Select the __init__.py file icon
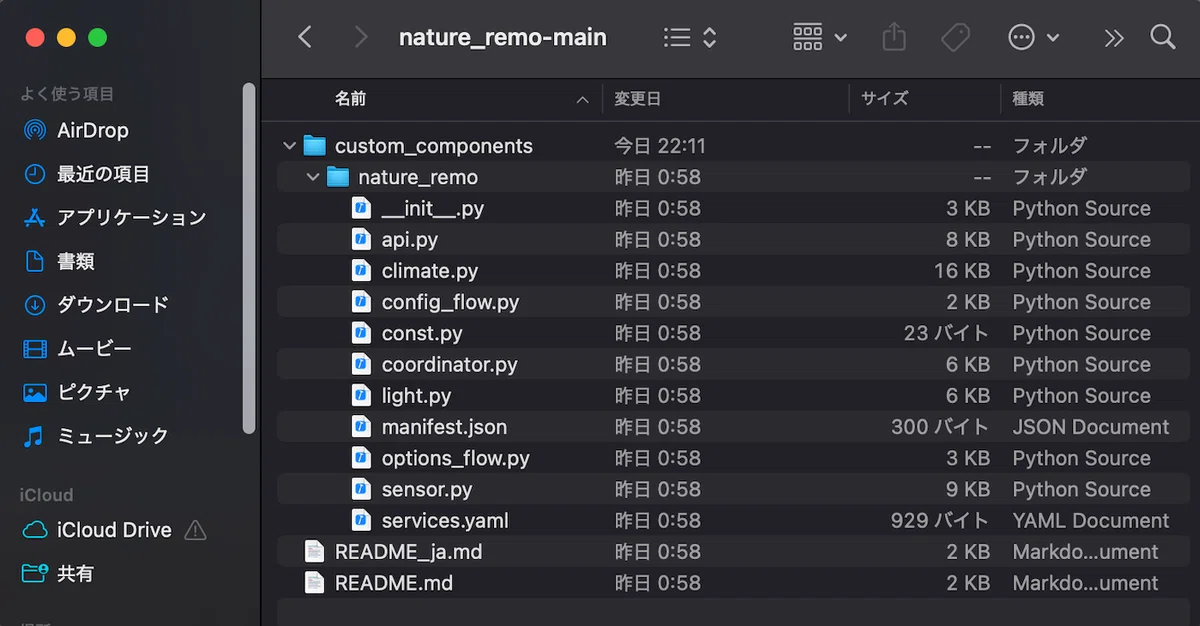1200x626 pixels. click(x=362, y=208)
